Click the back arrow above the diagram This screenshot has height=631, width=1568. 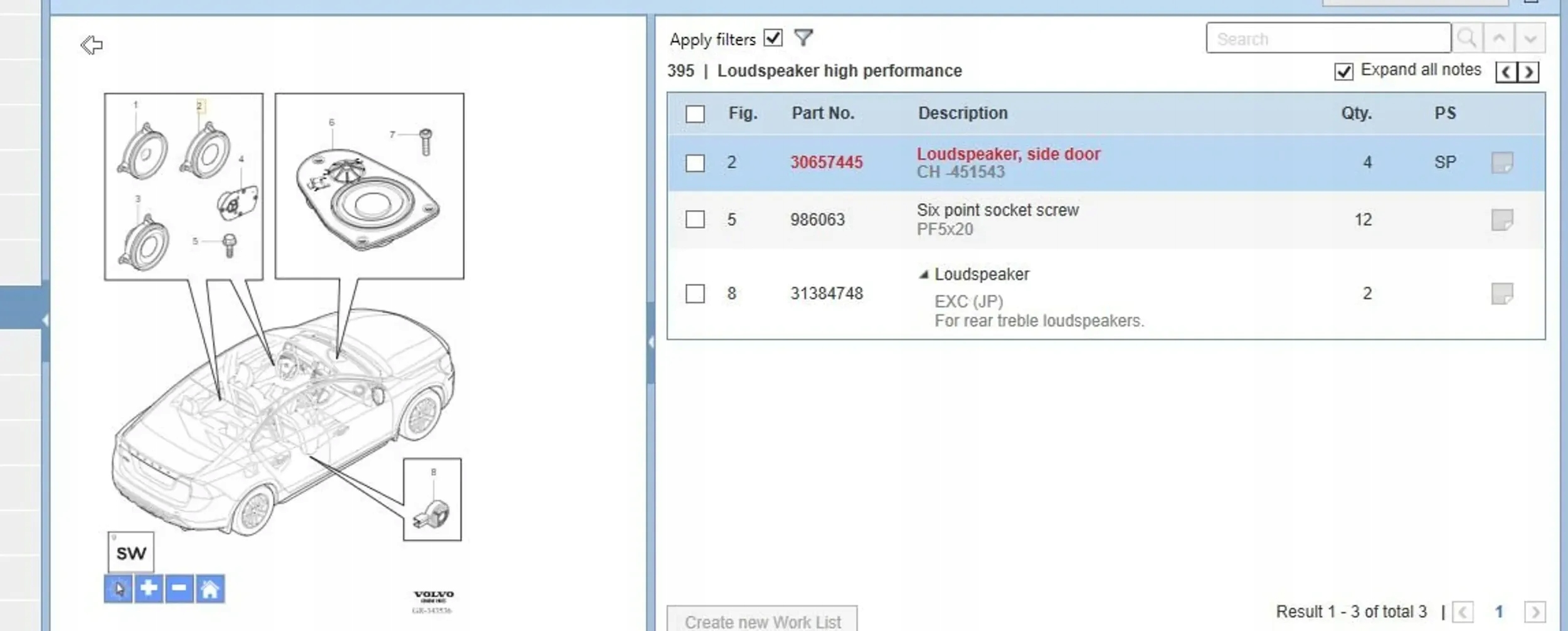pos(92,45)
